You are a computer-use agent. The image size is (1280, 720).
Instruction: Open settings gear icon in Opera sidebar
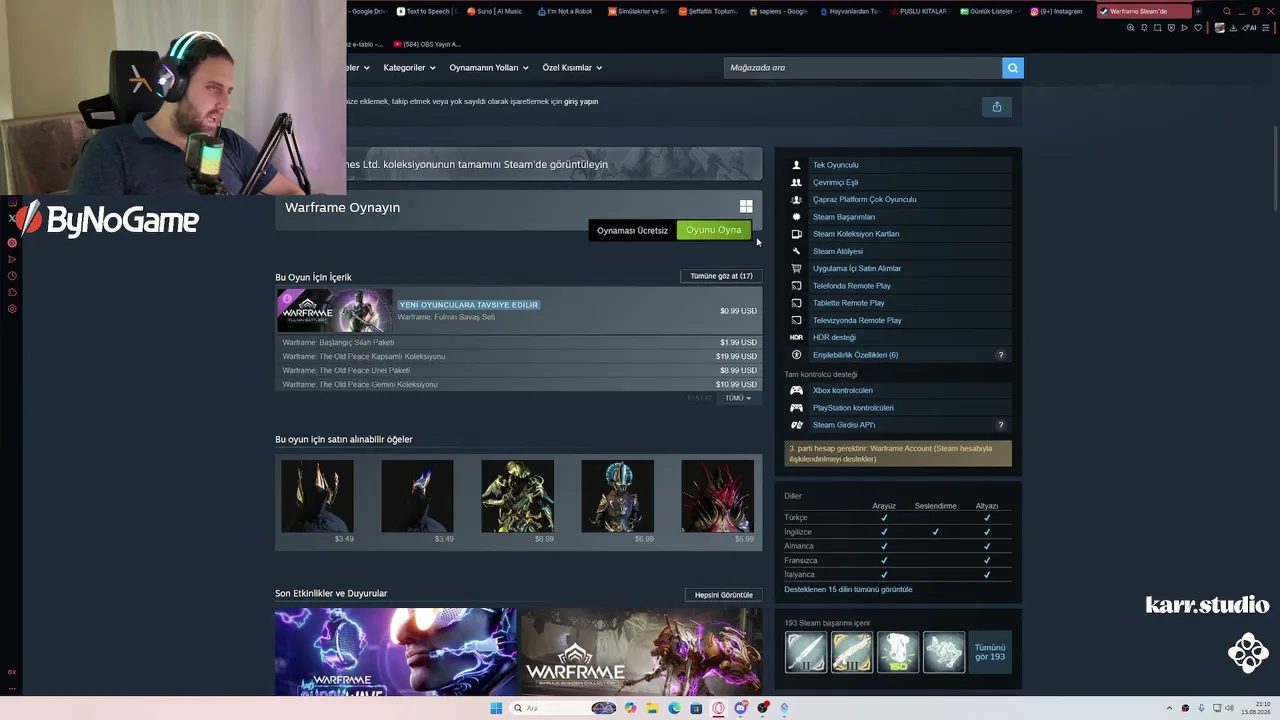[x=12, y=309]
